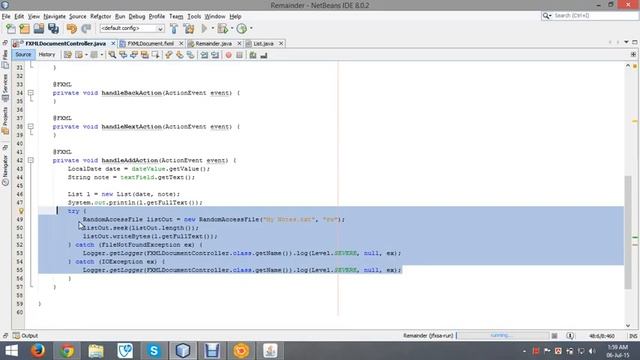Click the Run Project play icon
This screenshot has width=640, height=360.
click(204, 29)
